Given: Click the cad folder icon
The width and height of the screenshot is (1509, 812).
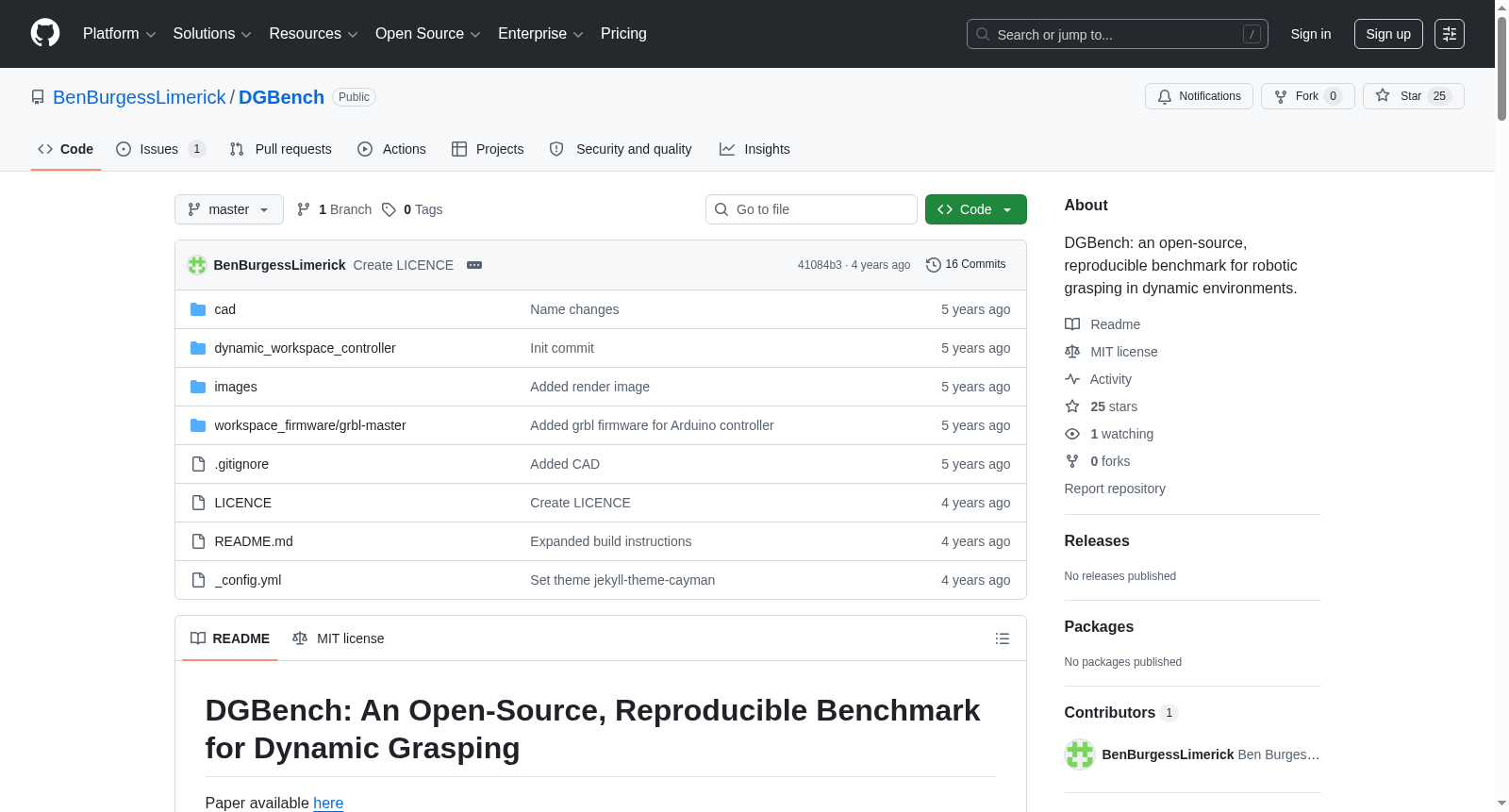Looking at the screenshot, I should pos(198,309).
